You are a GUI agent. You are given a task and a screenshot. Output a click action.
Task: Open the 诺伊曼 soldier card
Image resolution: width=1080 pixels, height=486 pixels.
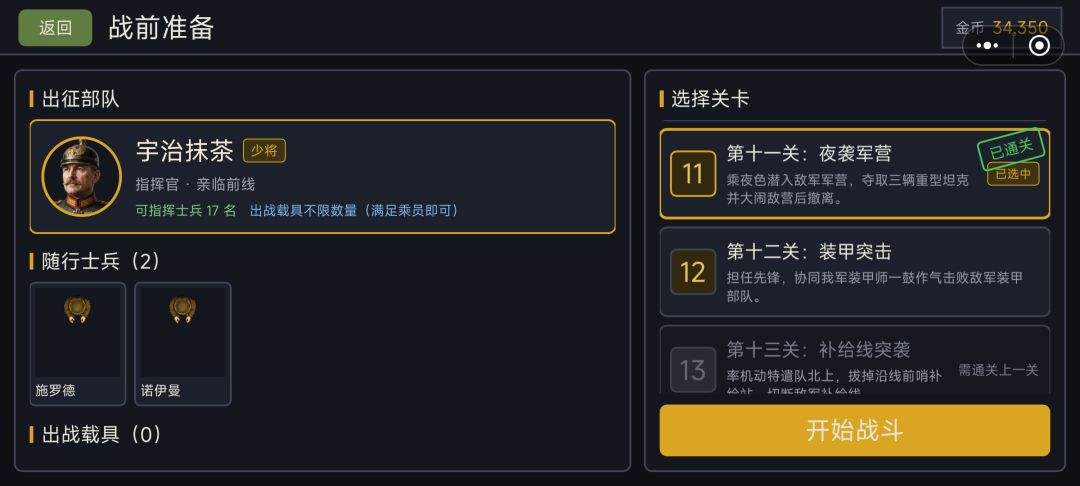point(183,344)
